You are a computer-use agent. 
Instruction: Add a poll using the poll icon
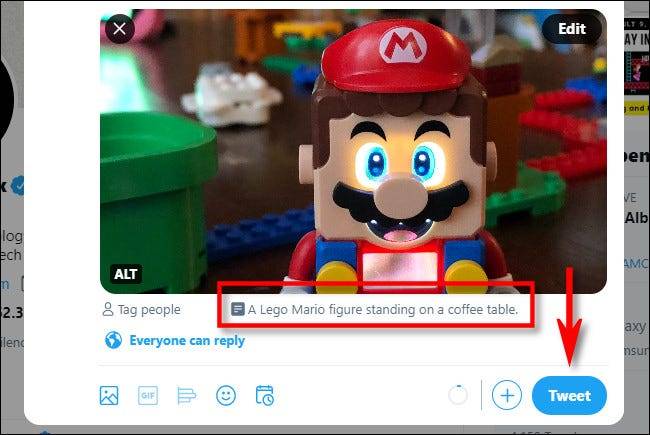(x=187, y=396)
